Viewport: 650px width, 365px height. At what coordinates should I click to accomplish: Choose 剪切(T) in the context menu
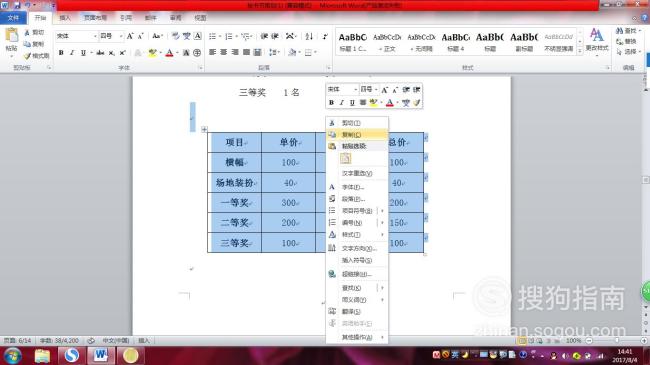[x=357, y=123]
